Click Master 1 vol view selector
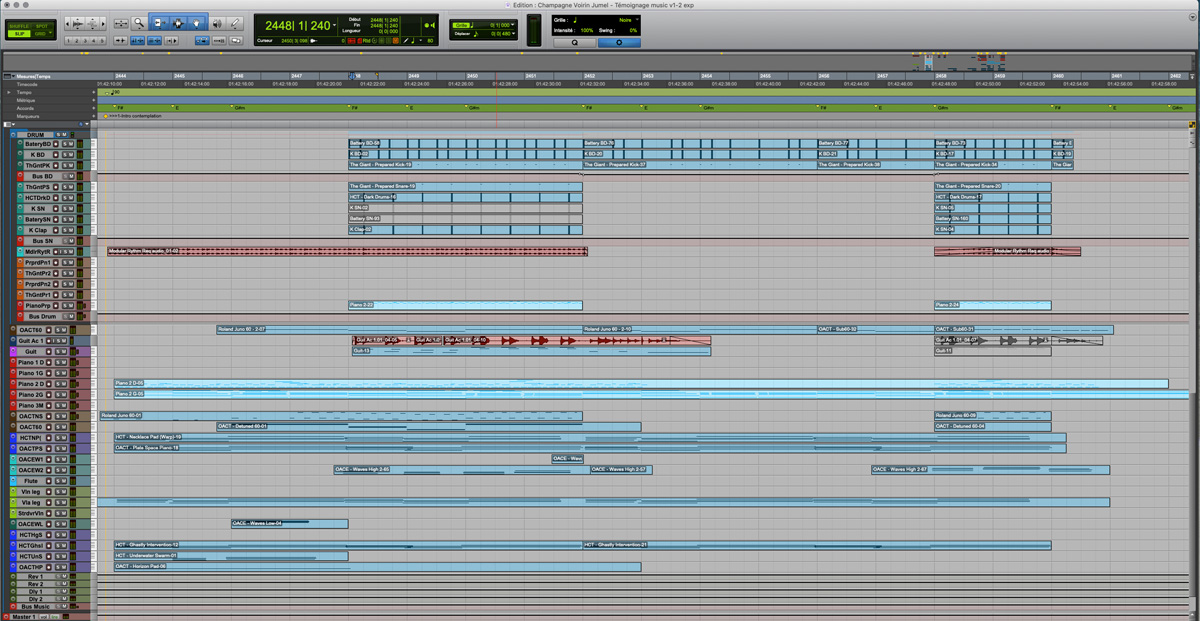The height and width of the screenshot is (621, 1200). tap(44, 616)
